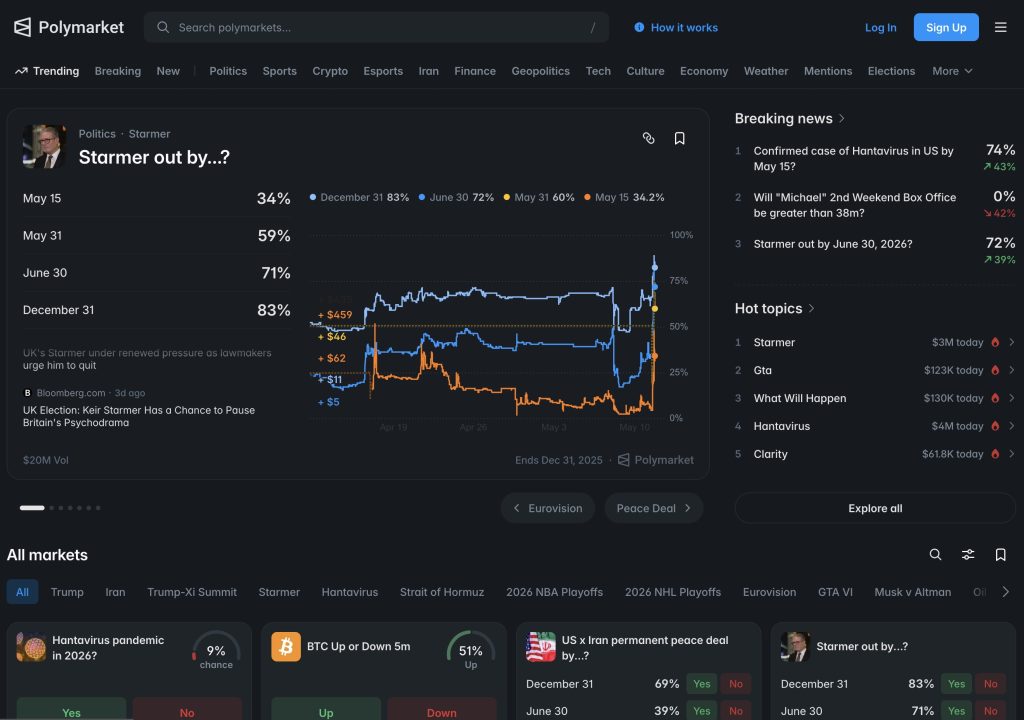Select the Strait of Hormuz chip
Image resolution: width=1024 pixels, height=720 pixels.
441,592
